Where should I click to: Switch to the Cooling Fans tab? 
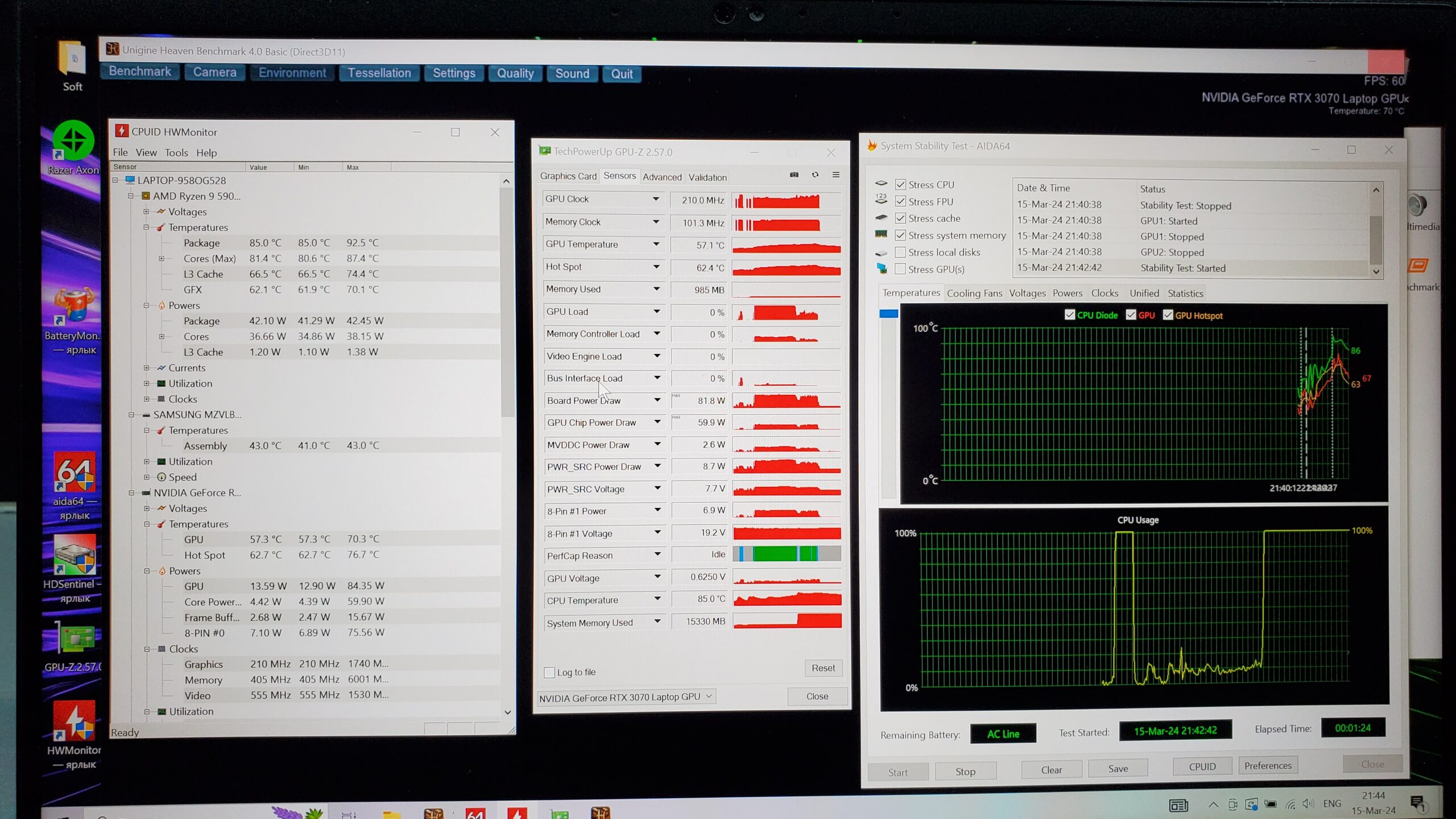[x=974, y=293]
